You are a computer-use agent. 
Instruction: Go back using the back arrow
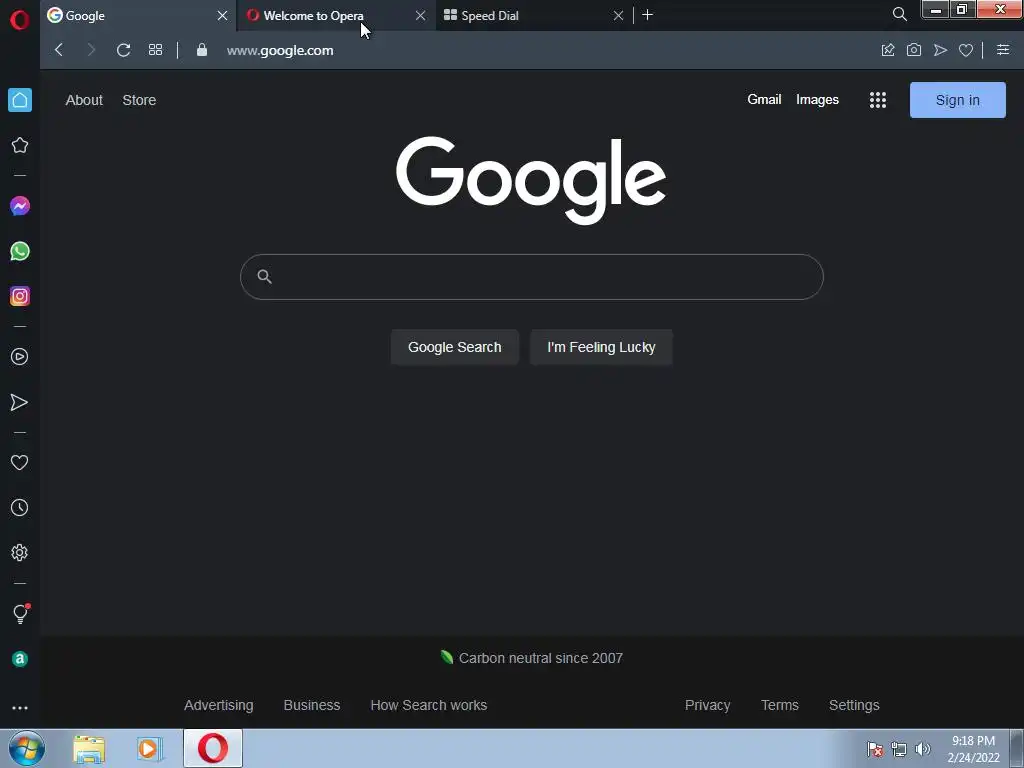(59, 50)
